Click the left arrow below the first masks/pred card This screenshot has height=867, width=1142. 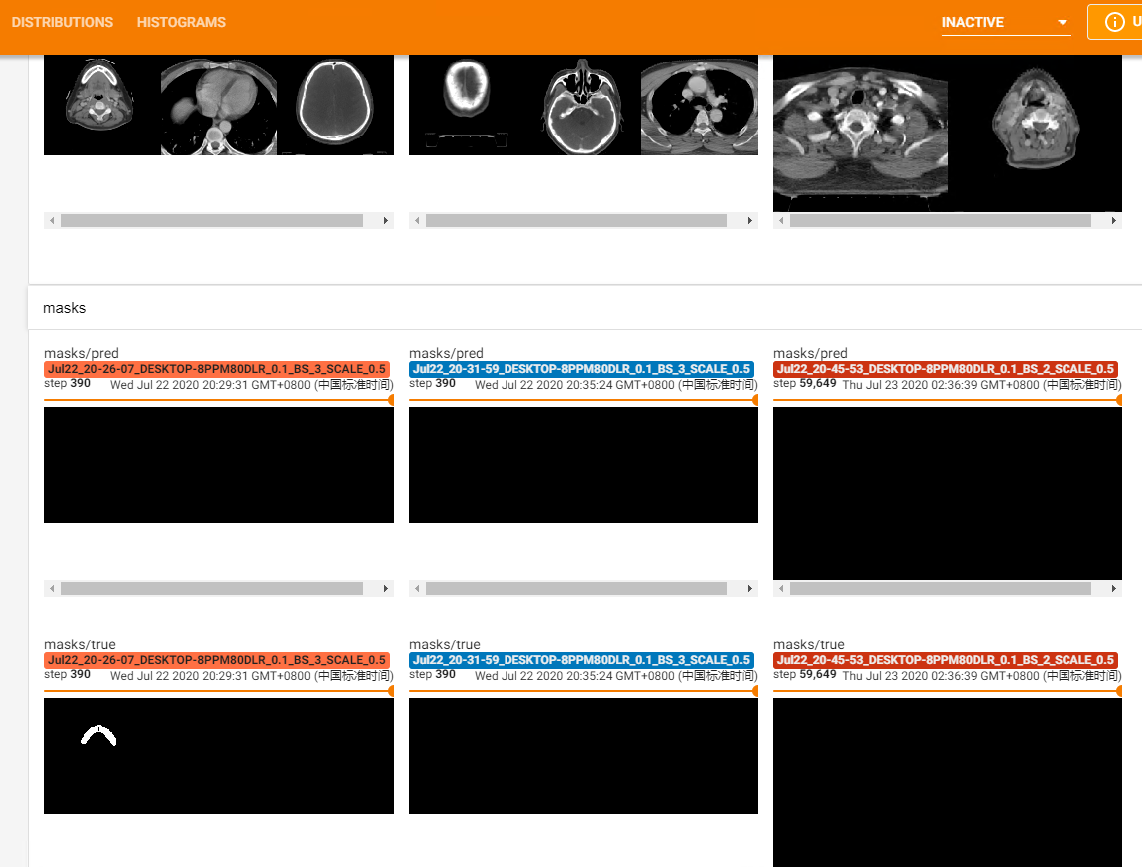pyautogui.click(x=50, y=589)
